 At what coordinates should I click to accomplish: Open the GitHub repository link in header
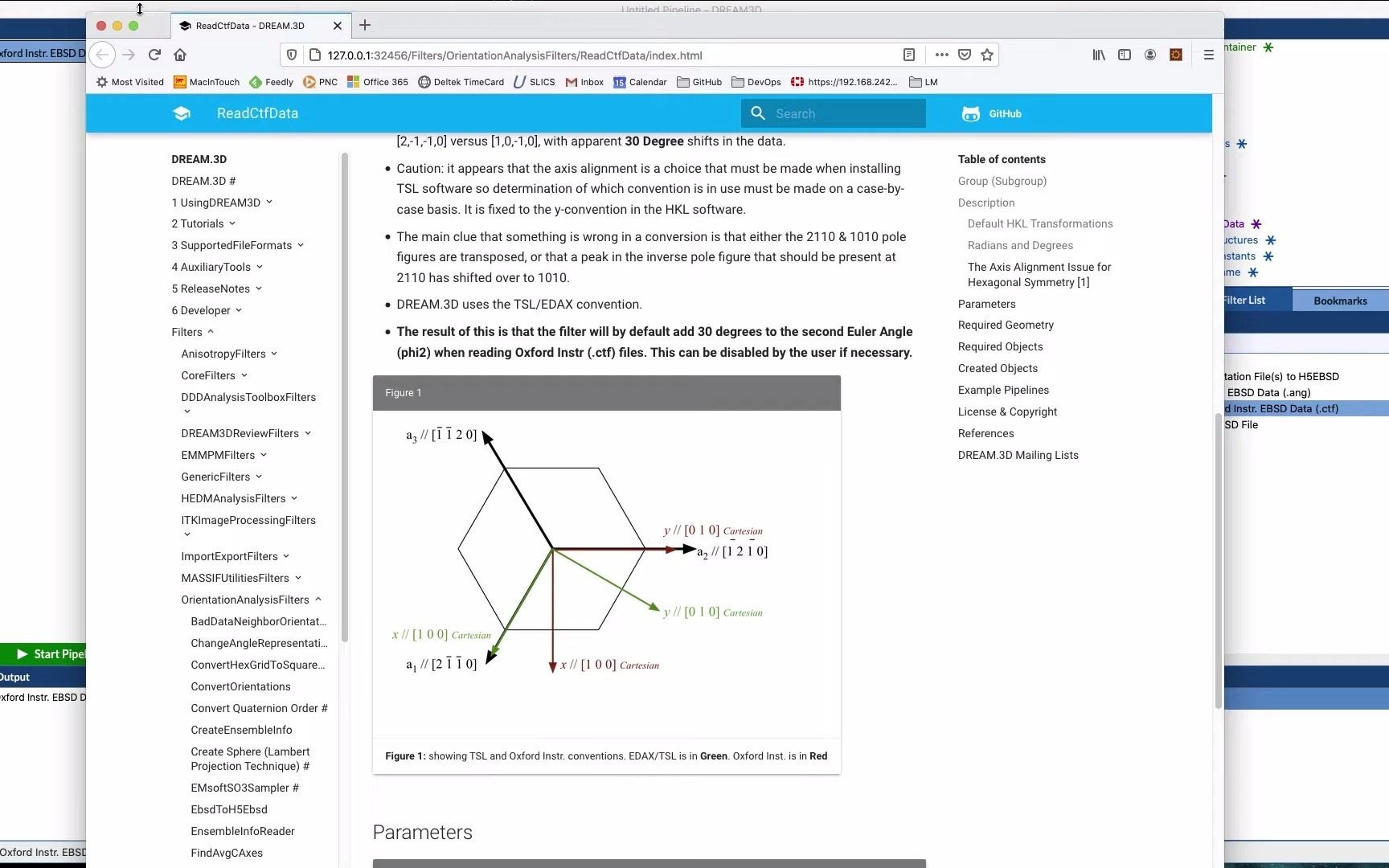click(991, 113)
